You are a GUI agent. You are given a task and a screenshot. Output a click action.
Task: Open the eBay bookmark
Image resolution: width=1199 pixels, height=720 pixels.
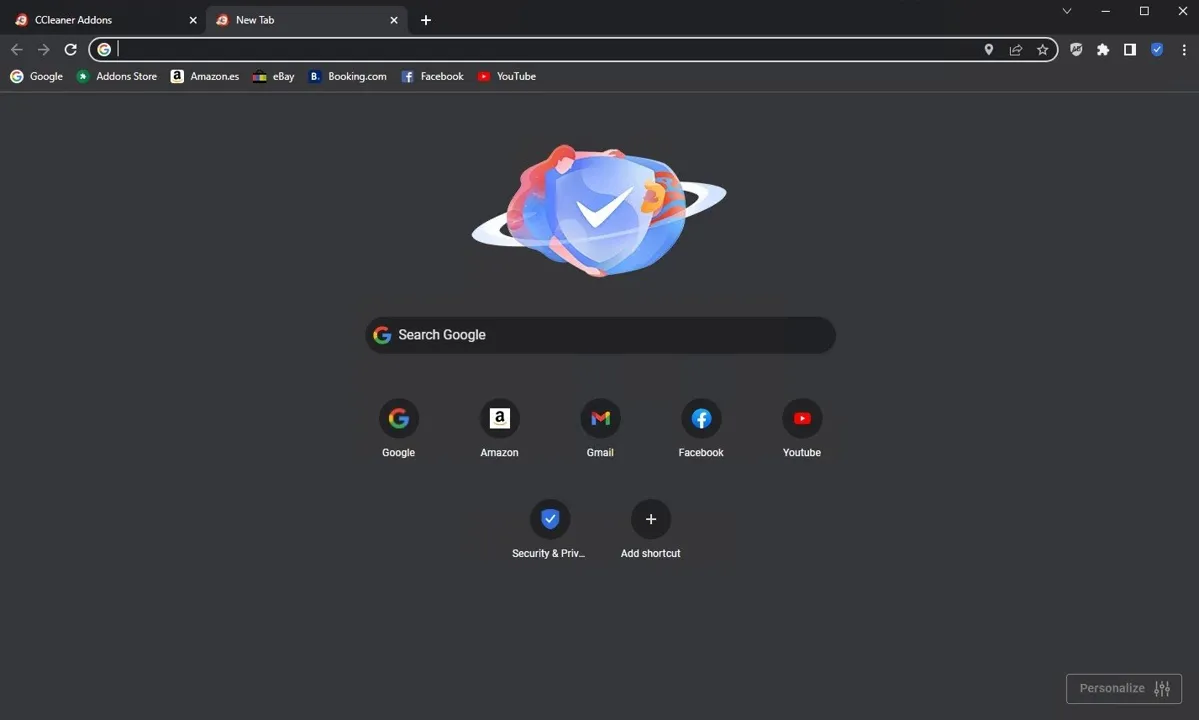[x=273, y=76]
